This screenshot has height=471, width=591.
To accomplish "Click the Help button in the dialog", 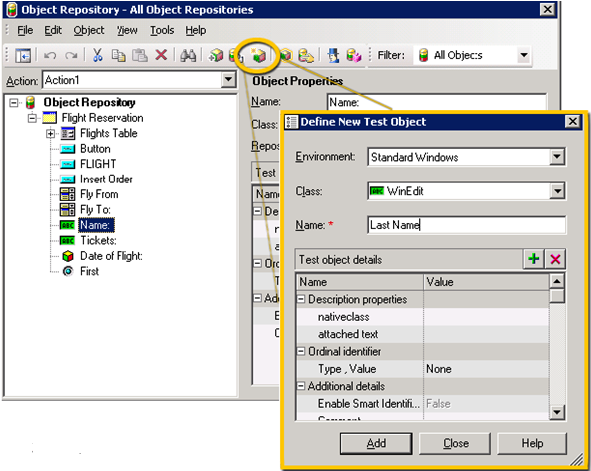I will [532, 443].
